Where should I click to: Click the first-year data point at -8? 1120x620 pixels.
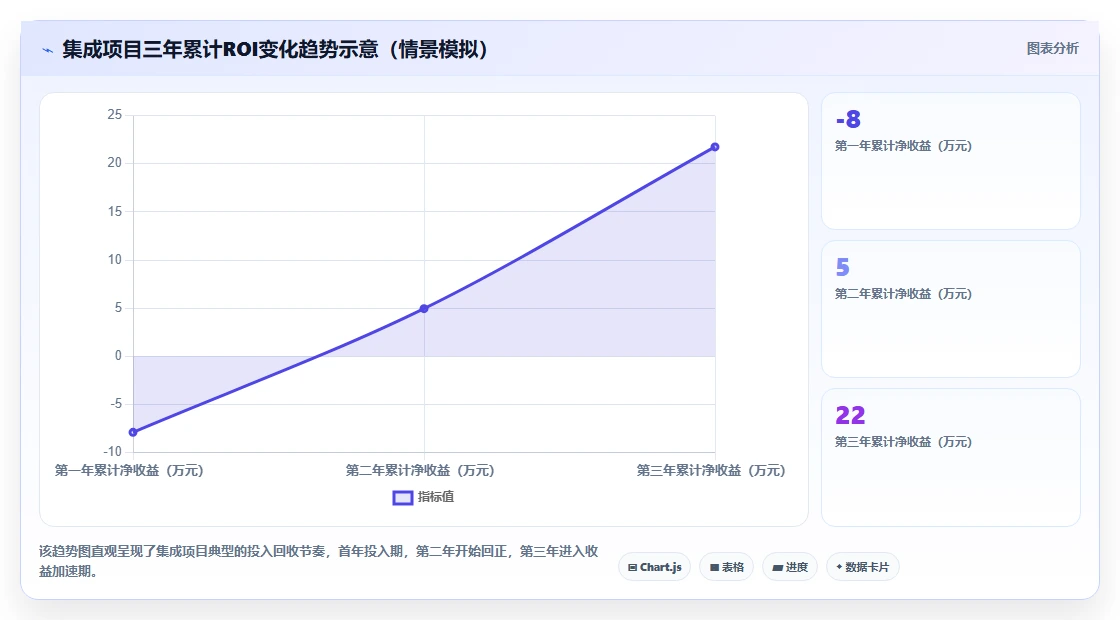click(x=133, y=432)
